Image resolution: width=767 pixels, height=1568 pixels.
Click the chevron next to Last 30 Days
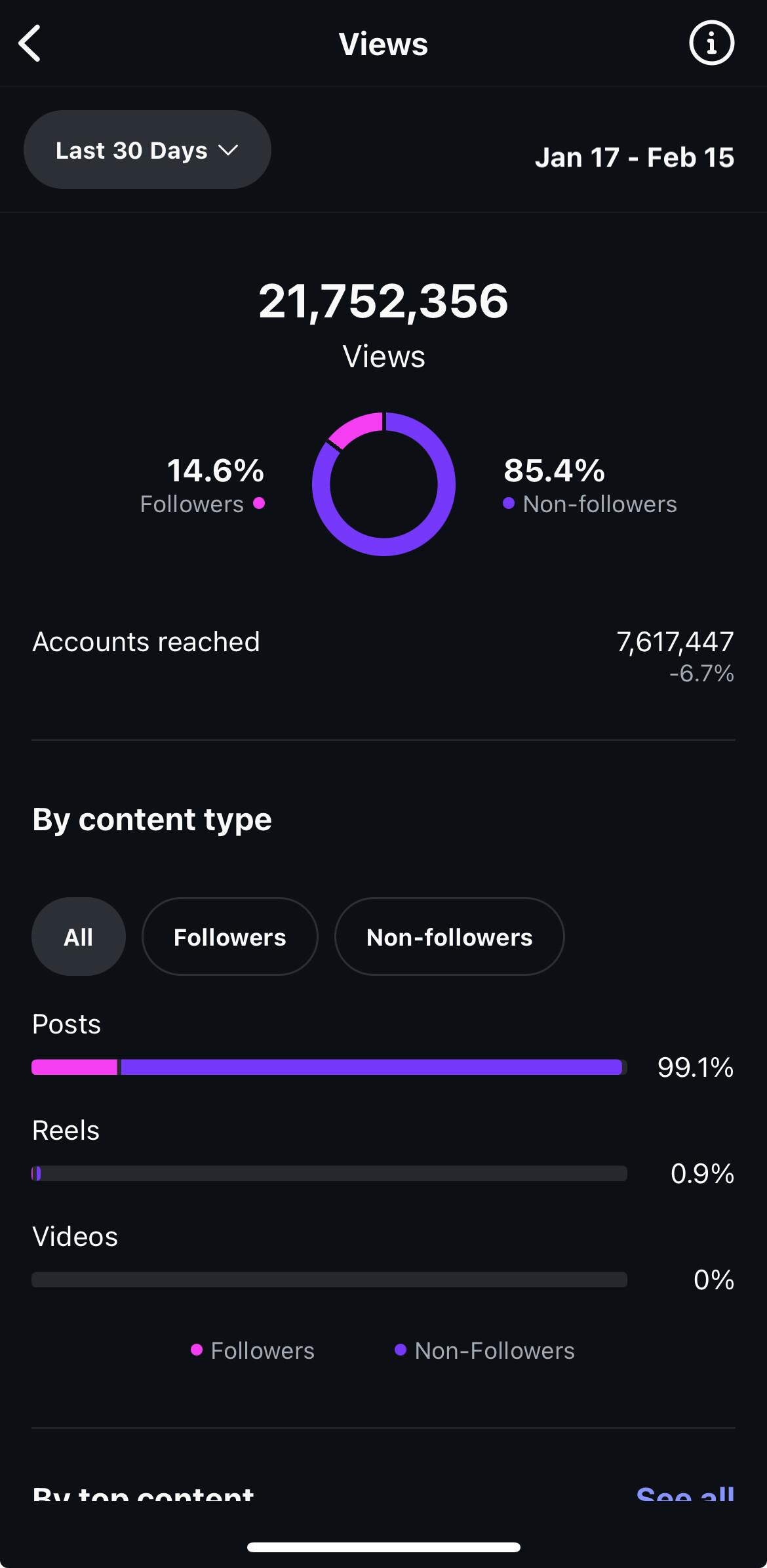coord(228,151)
